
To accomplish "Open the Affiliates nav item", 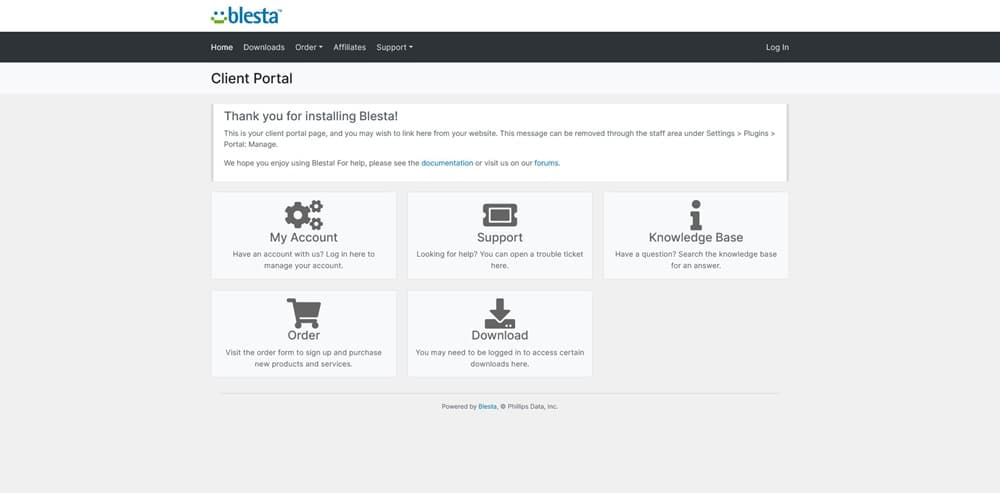I will 350,47.
